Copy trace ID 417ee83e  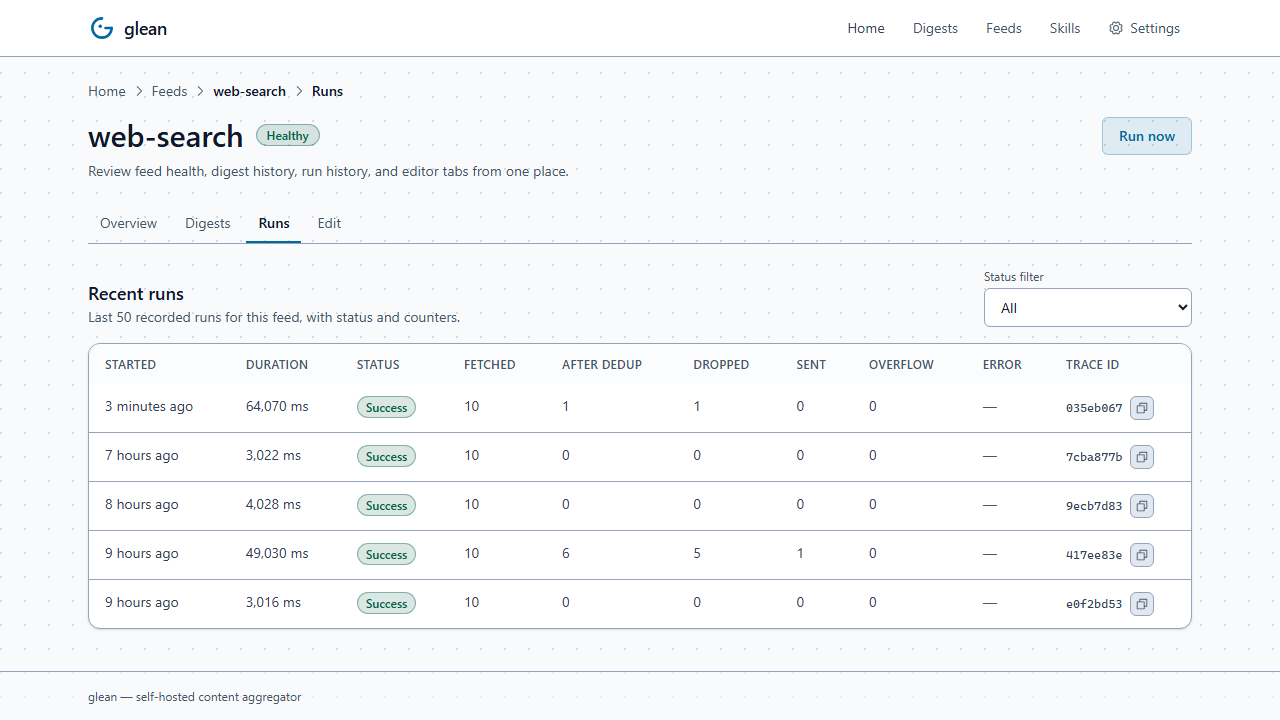point(1141,555)
